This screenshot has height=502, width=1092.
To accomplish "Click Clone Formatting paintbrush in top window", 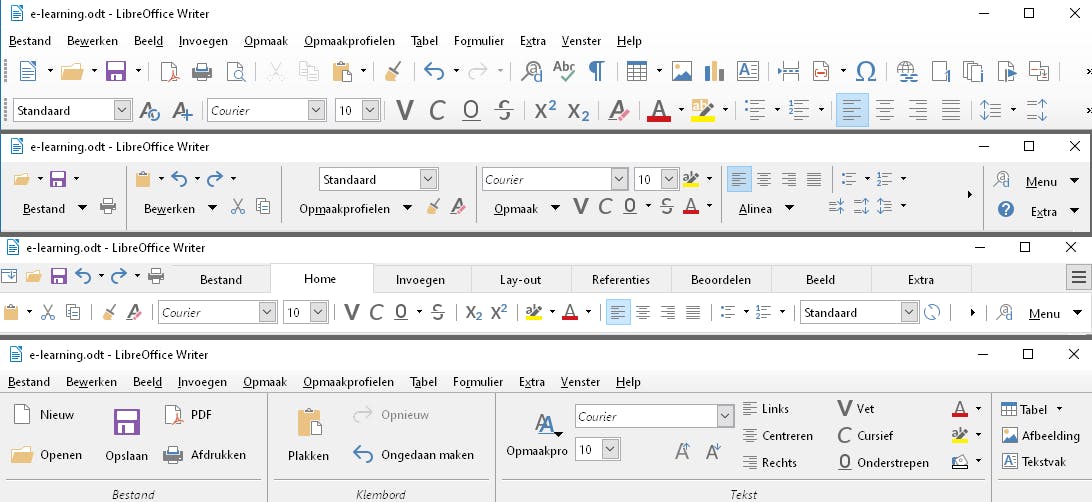I will (392, 70).
